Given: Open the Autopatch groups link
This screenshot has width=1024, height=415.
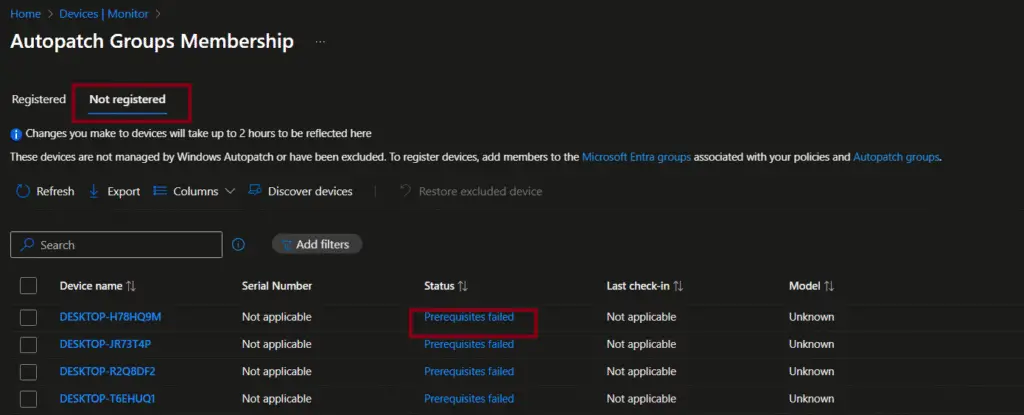Looking at the screenshot, I should pyautogui.click(x=896, y=157).
